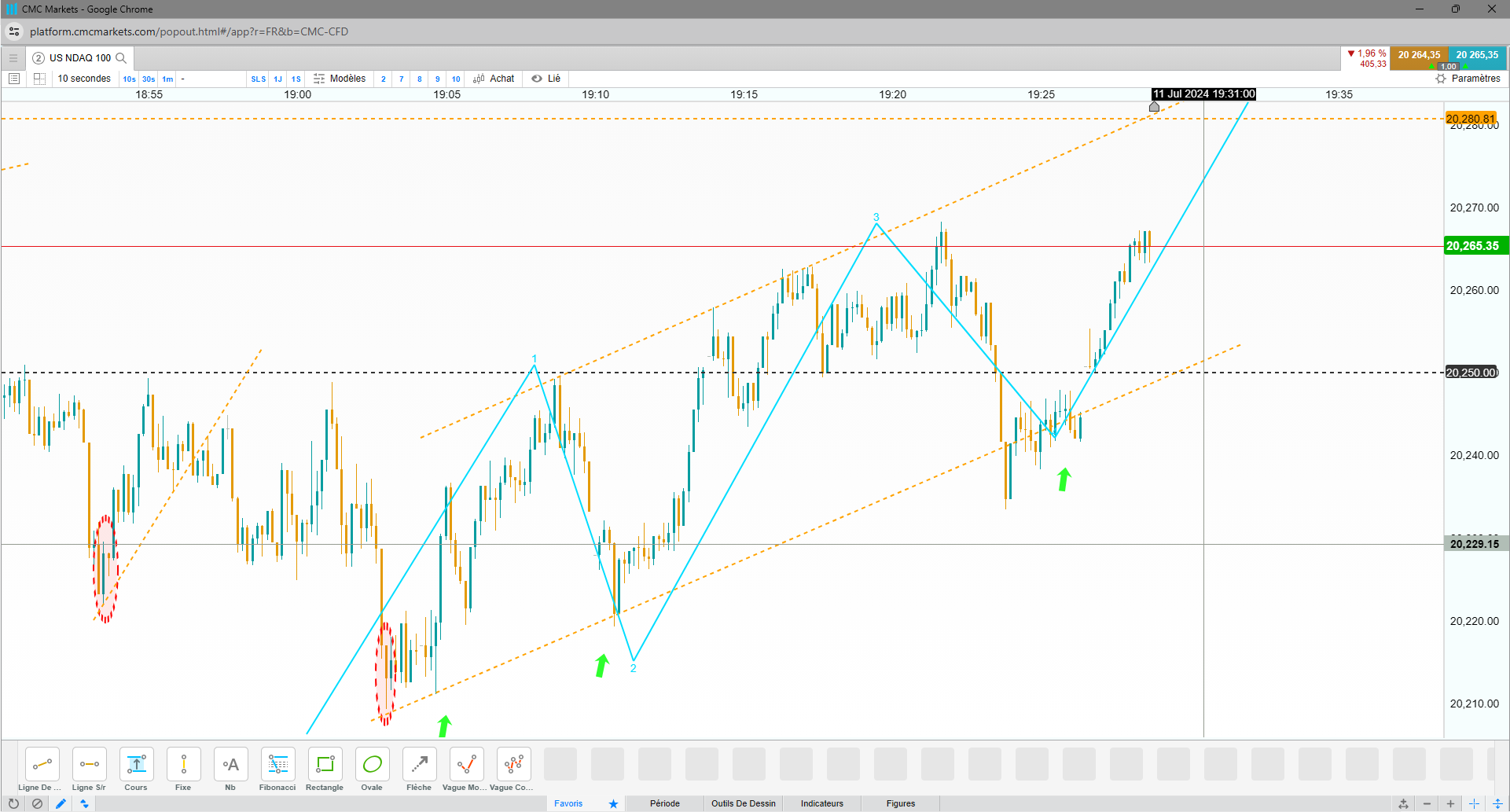Click the auto-scale axes icon left of minus

tap(1403, 803)
